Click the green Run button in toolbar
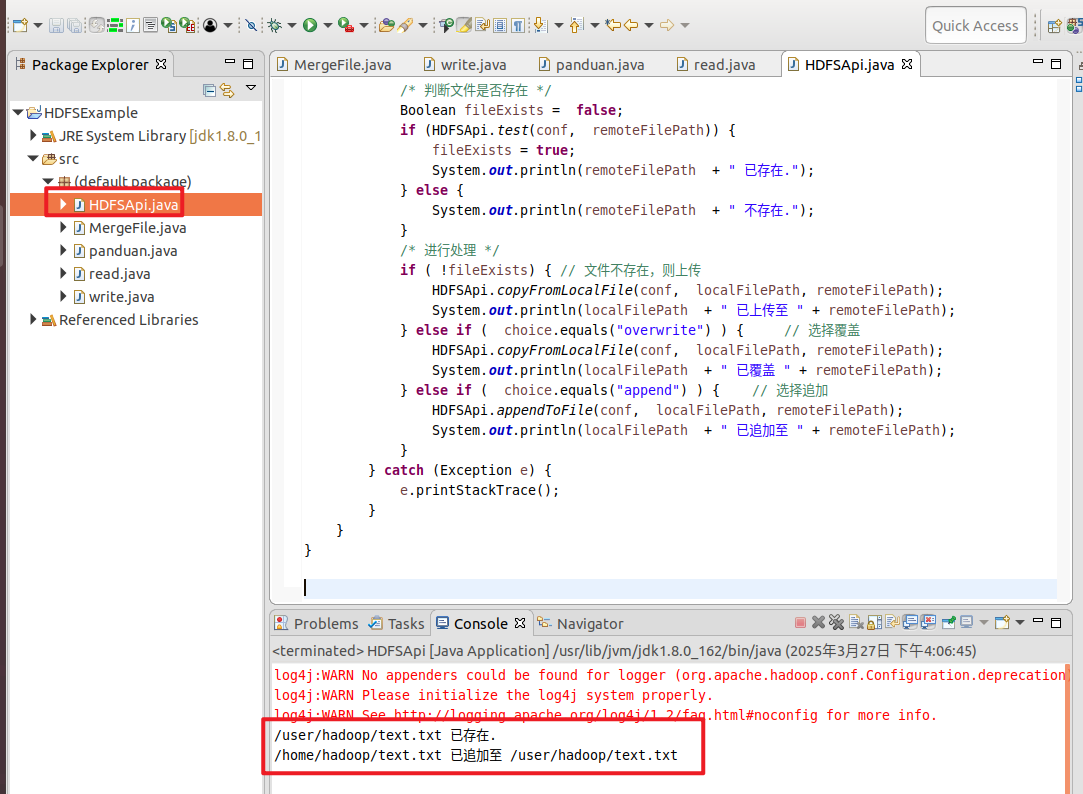 click(310, 25)
